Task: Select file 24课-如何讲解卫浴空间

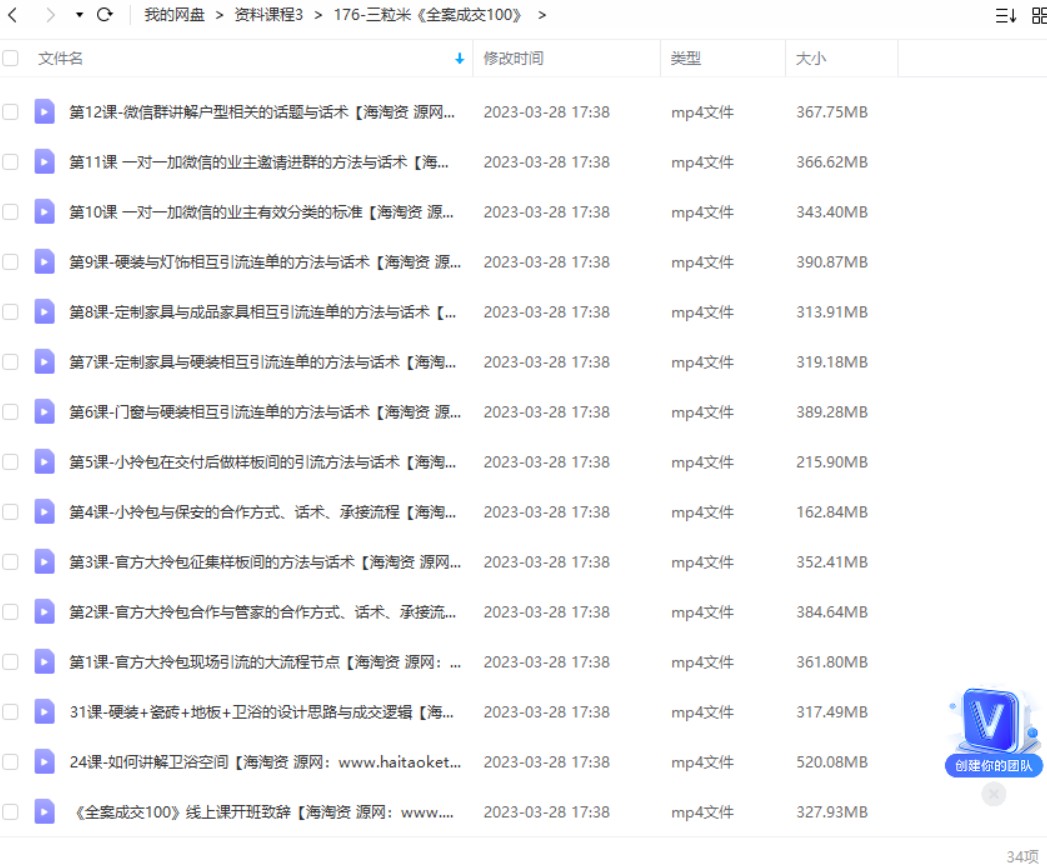Action: (x=264, y=762)
